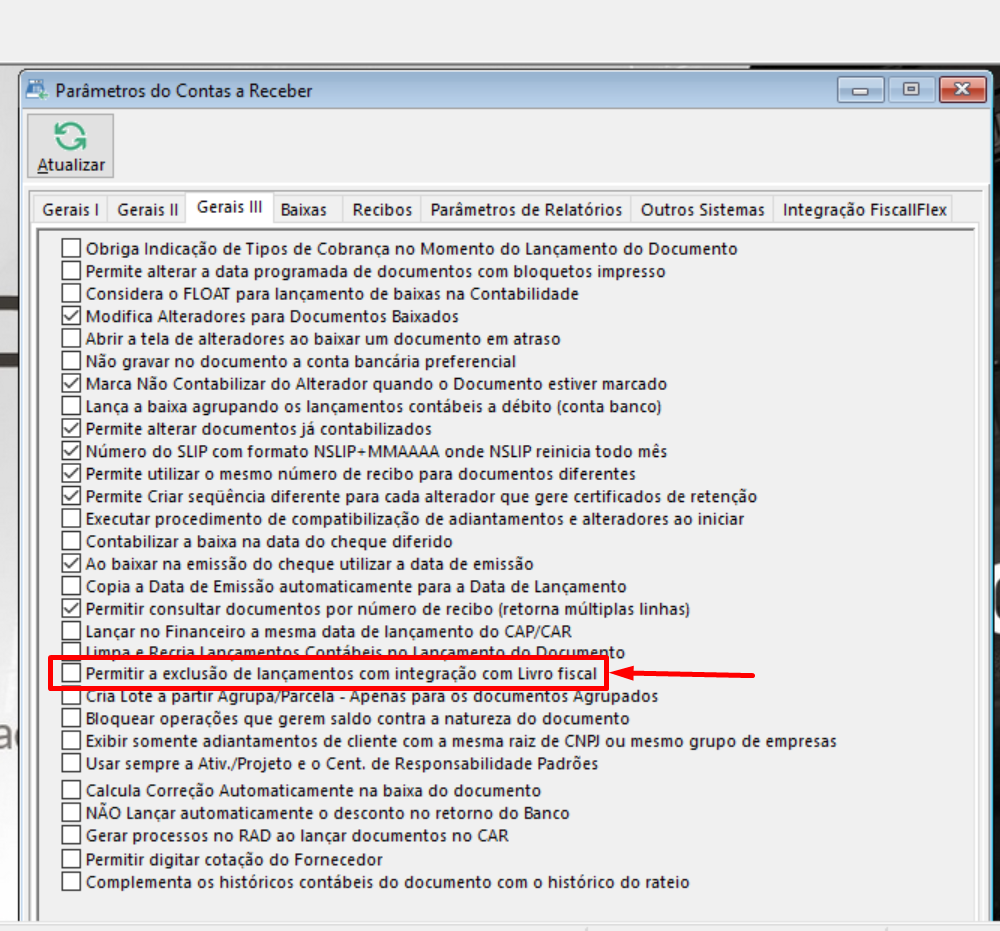
Task: Click the window title bar app icon
Action: coord(37,90)
